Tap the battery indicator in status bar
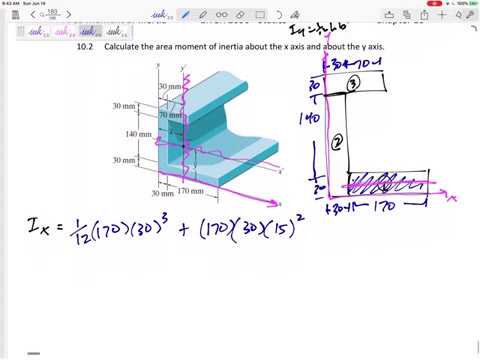The height and width of the screenshot is (360, 480). point(472,3)
